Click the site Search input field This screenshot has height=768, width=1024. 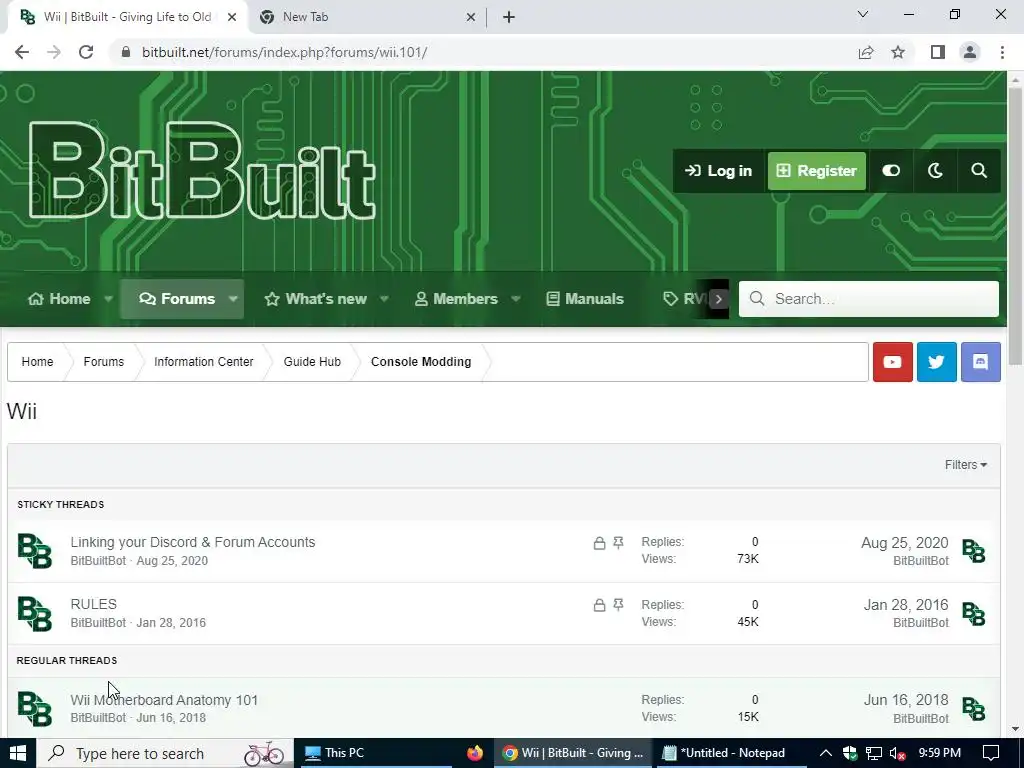869,299
